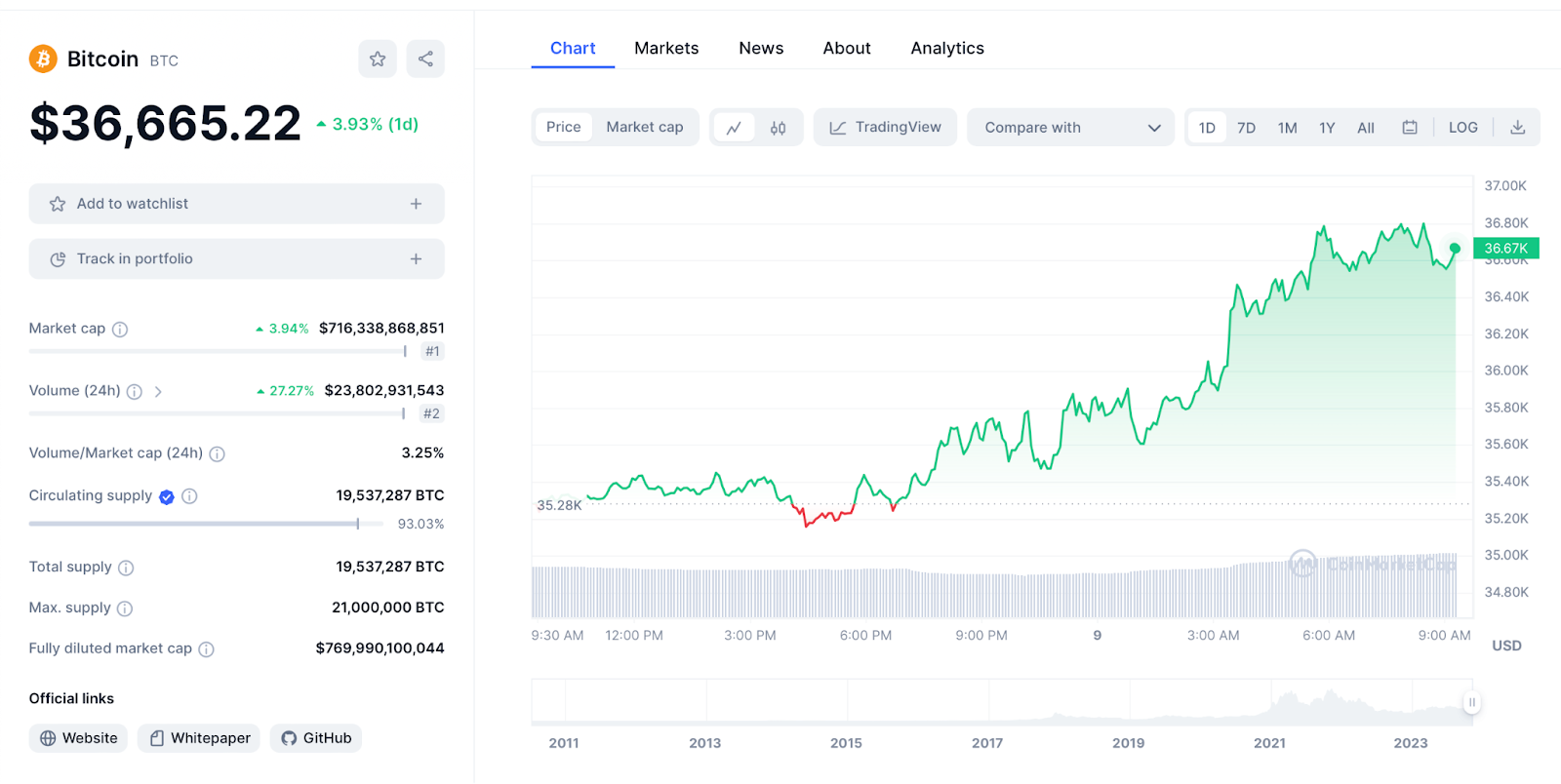Click the timeline range slider handle
1561x784 pixels.
pyautogui.click(x=1472, y=702)
